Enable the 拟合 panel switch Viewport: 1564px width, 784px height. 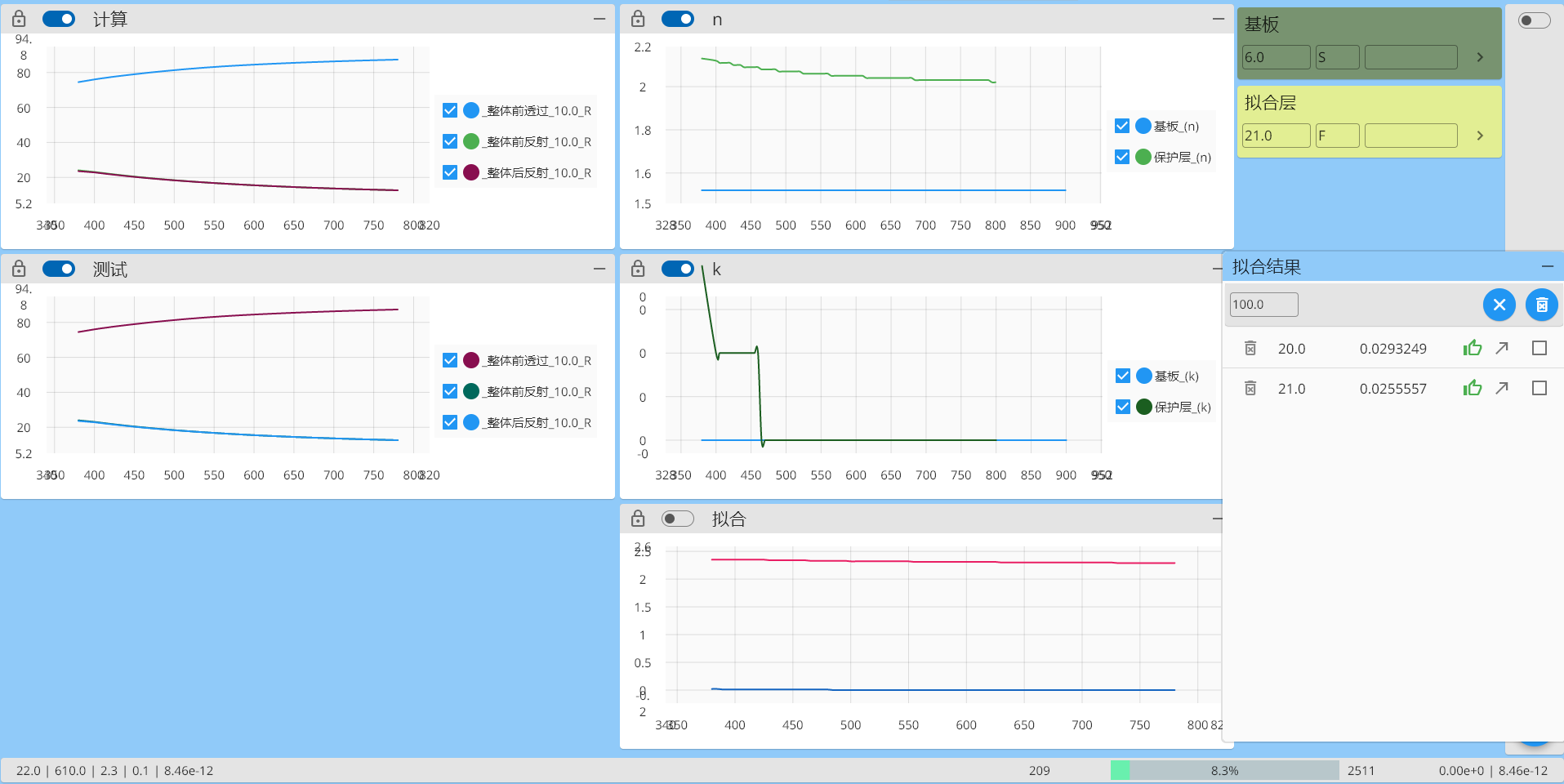tap(678, 519)
